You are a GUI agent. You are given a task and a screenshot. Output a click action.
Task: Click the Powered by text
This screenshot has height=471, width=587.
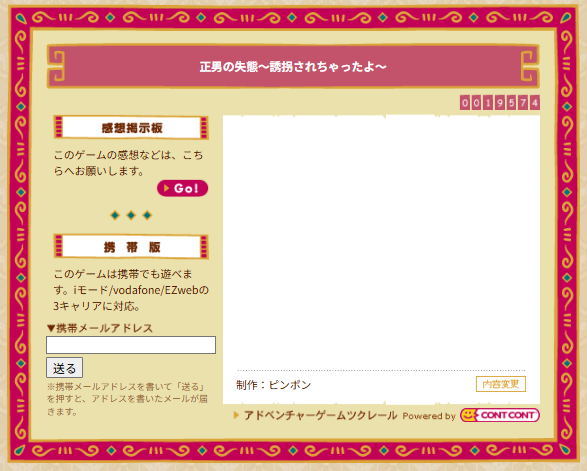tap(429, 416)
